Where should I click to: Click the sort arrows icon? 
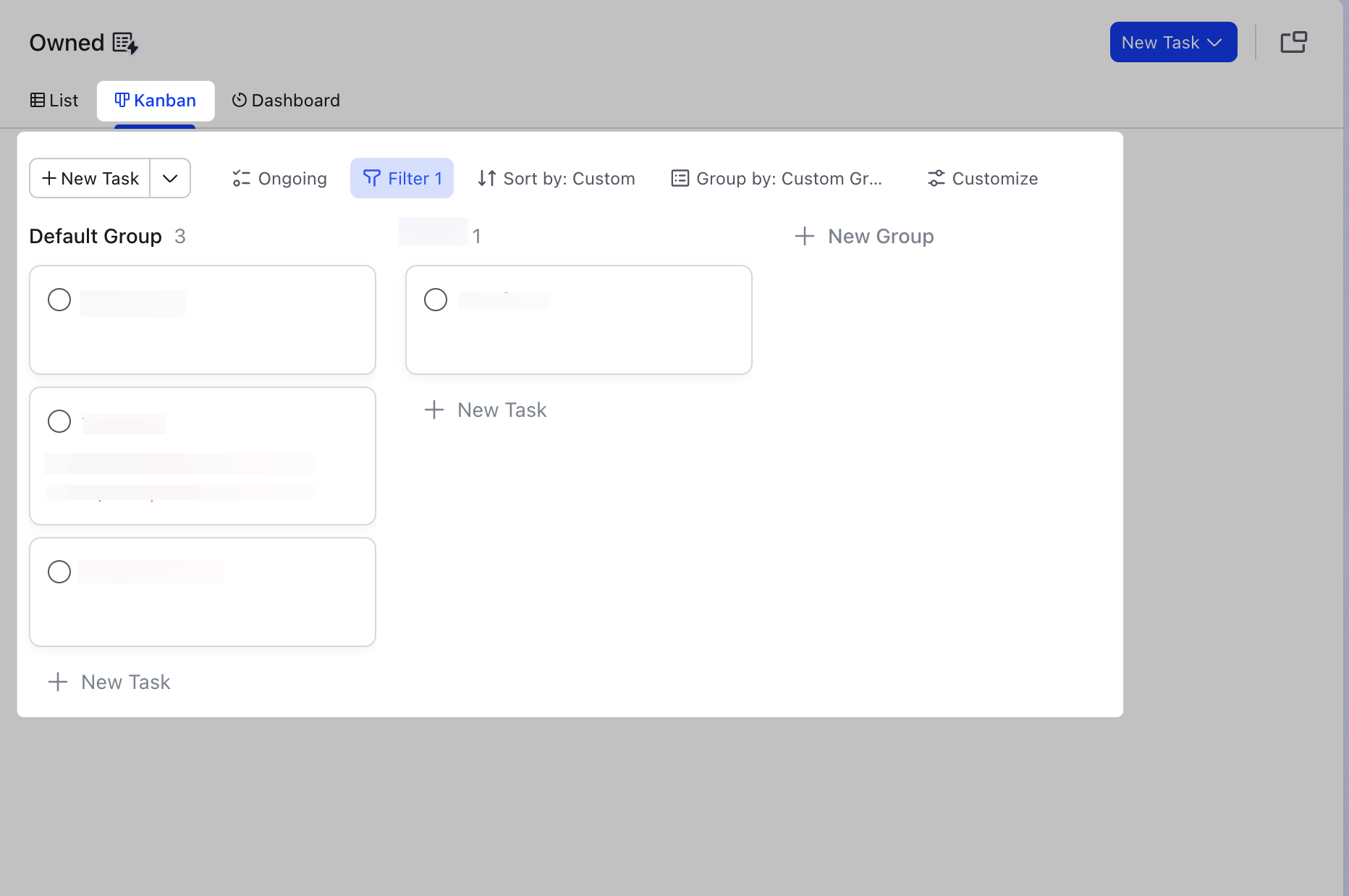487,178
